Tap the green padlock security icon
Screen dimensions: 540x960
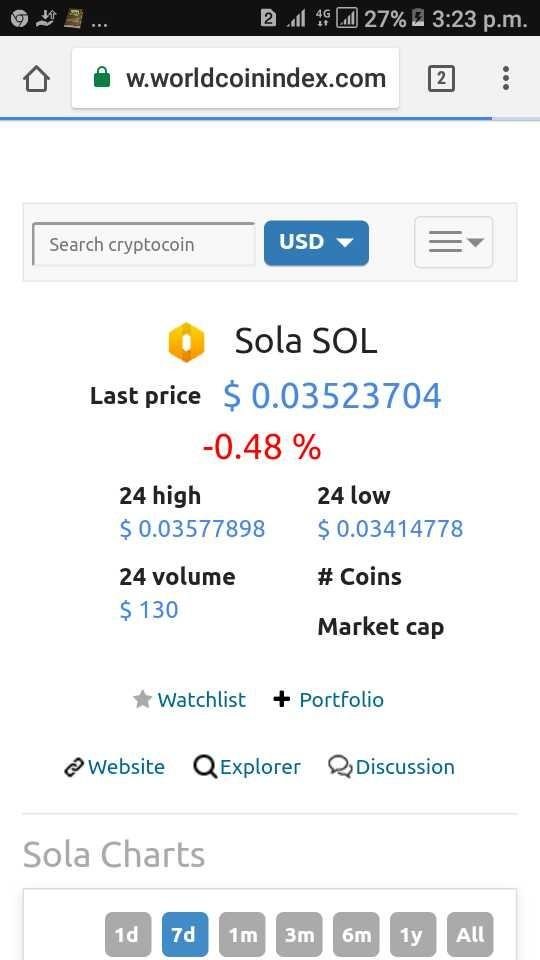[x=102, y=78]
